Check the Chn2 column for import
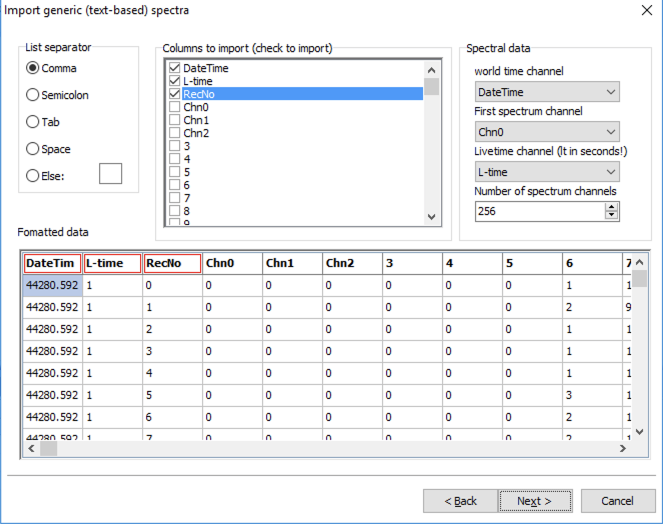 point(175,133)
